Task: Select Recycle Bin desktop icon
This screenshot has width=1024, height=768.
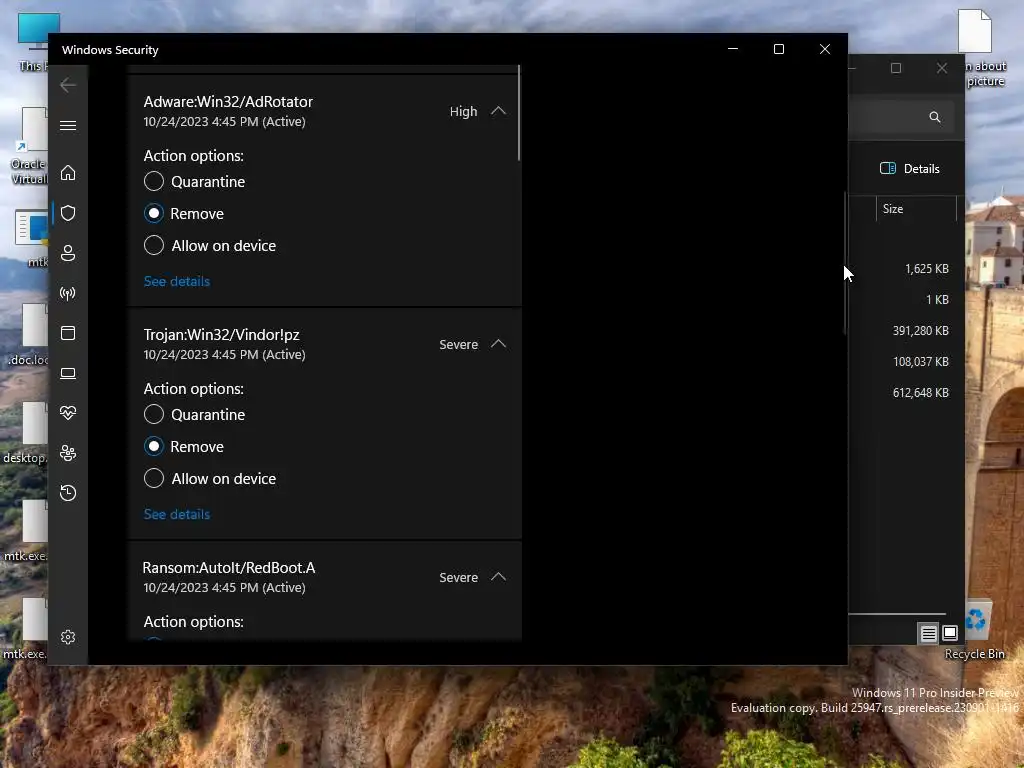Action: pyautogui.click(x=975, y=631)
